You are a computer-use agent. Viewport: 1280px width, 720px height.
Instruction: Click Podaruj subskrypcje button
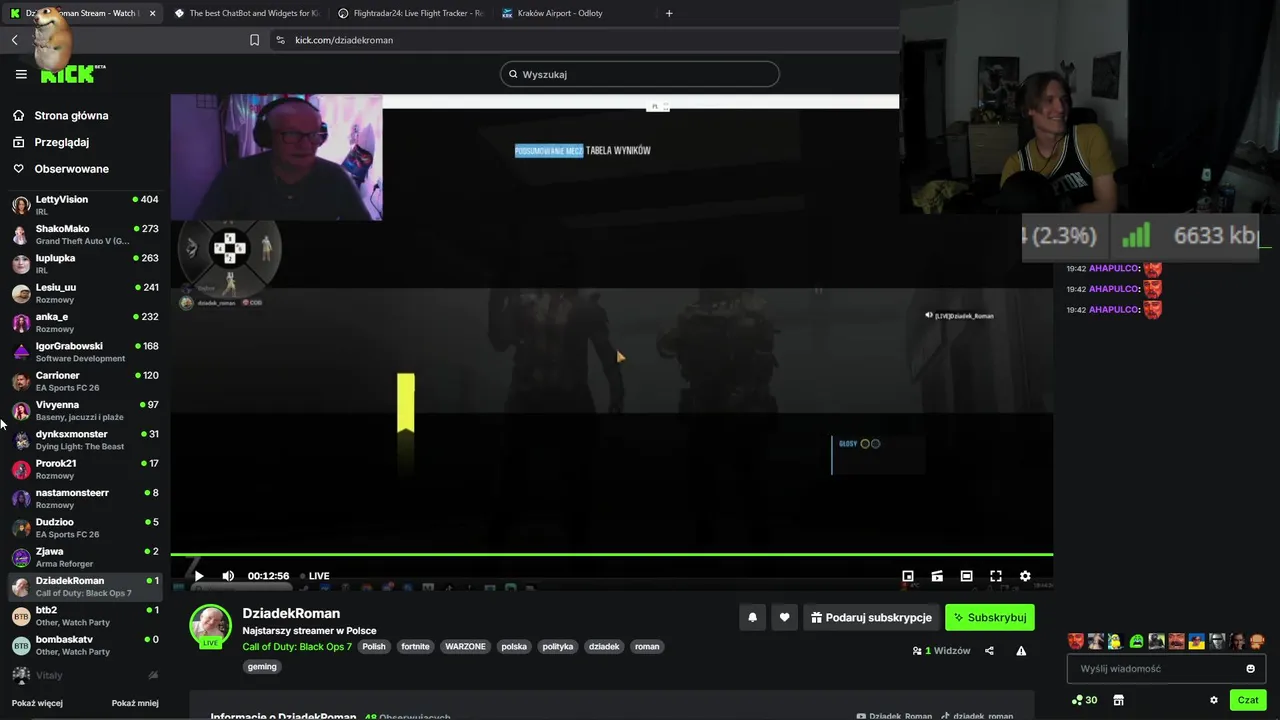point(872,618)
